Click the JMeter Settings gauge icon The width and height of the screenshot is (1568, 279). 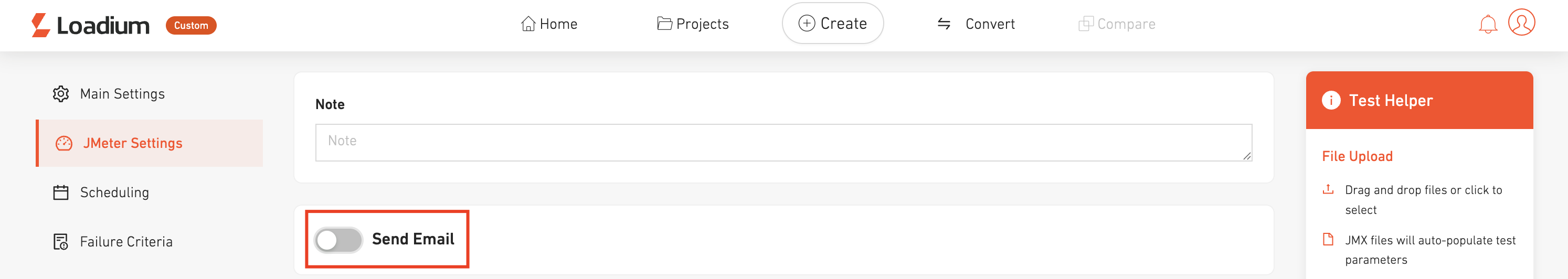click(x=64, y=144)
